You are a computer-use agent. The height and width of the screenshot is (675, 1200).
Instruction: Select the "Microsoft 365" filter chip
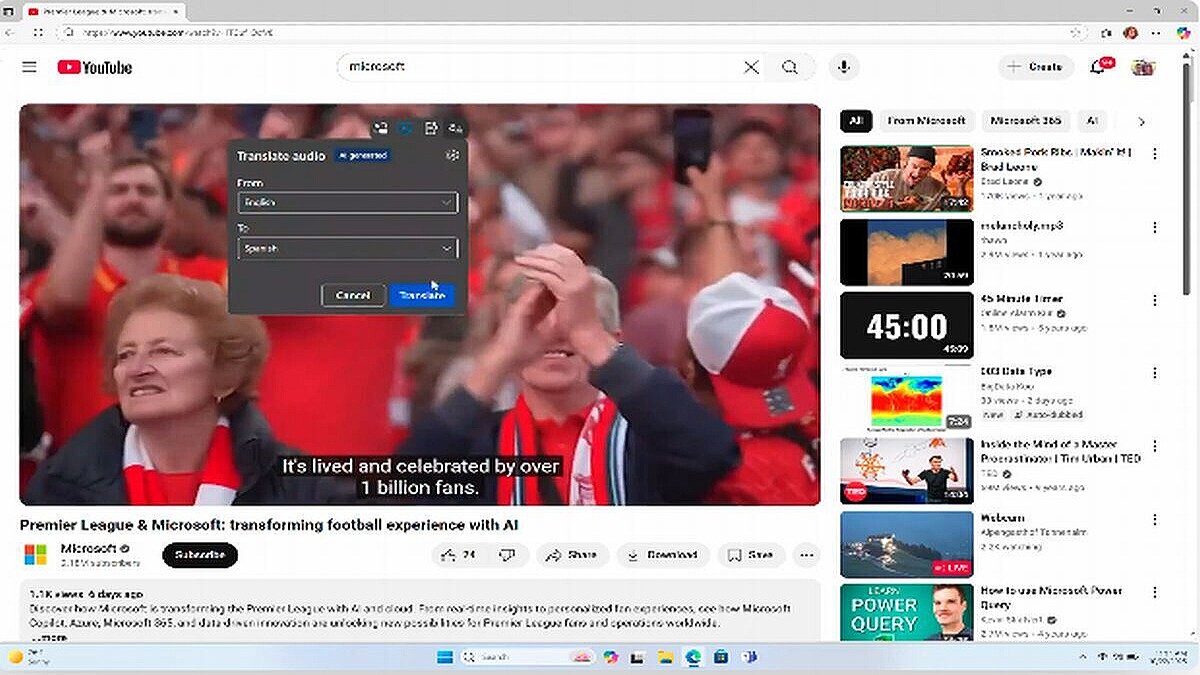(1025, 121)
